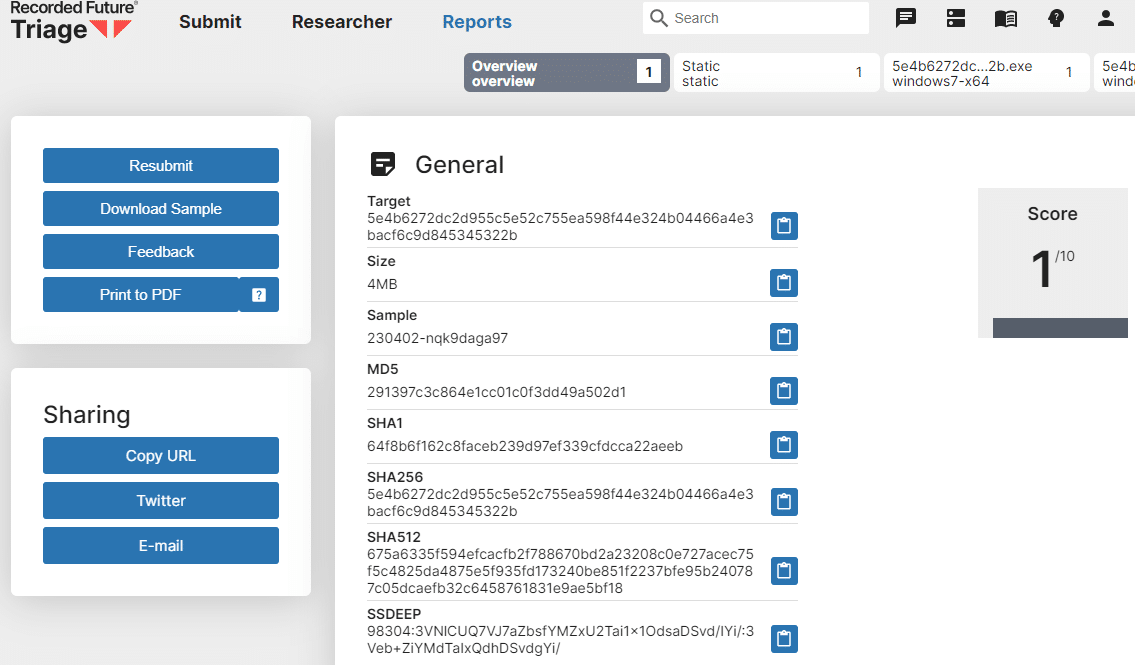This screenshot has height=665, width=1135.
Task: Share the report on Twitter
Action: (x=161, y=501)
